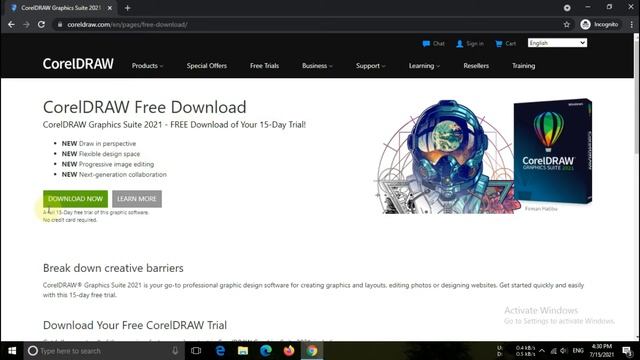
Task: Bookmark this page with the star icon
Action: coord(567,24)
